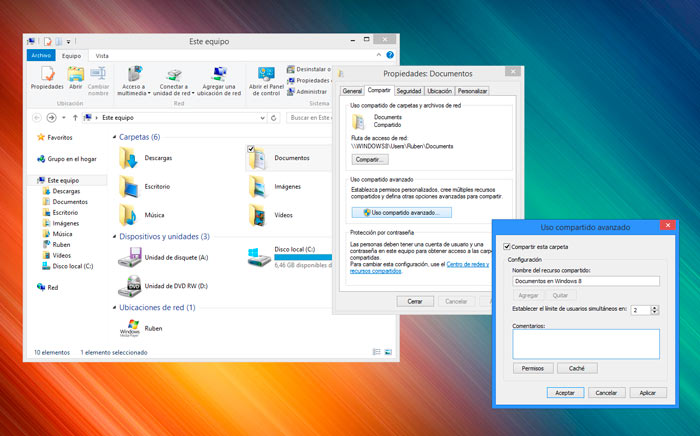The image size is (700, 436).
Task: Click the Caché button
Action: click(577, 368)
